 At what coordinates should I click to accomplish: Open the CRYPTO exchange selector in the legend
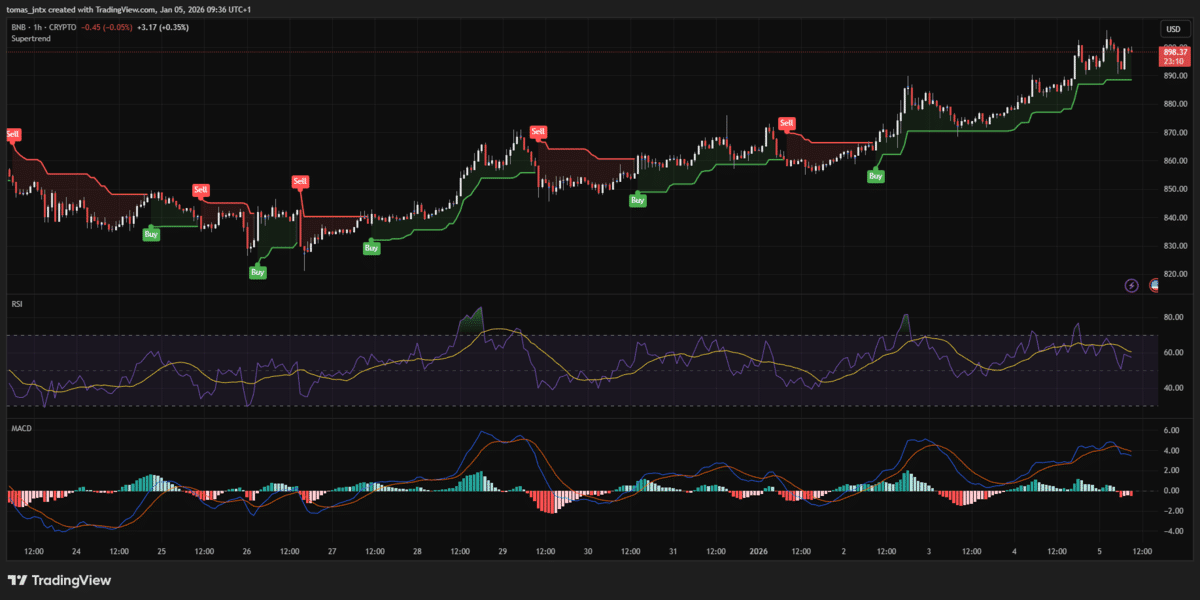coord(65,27)
